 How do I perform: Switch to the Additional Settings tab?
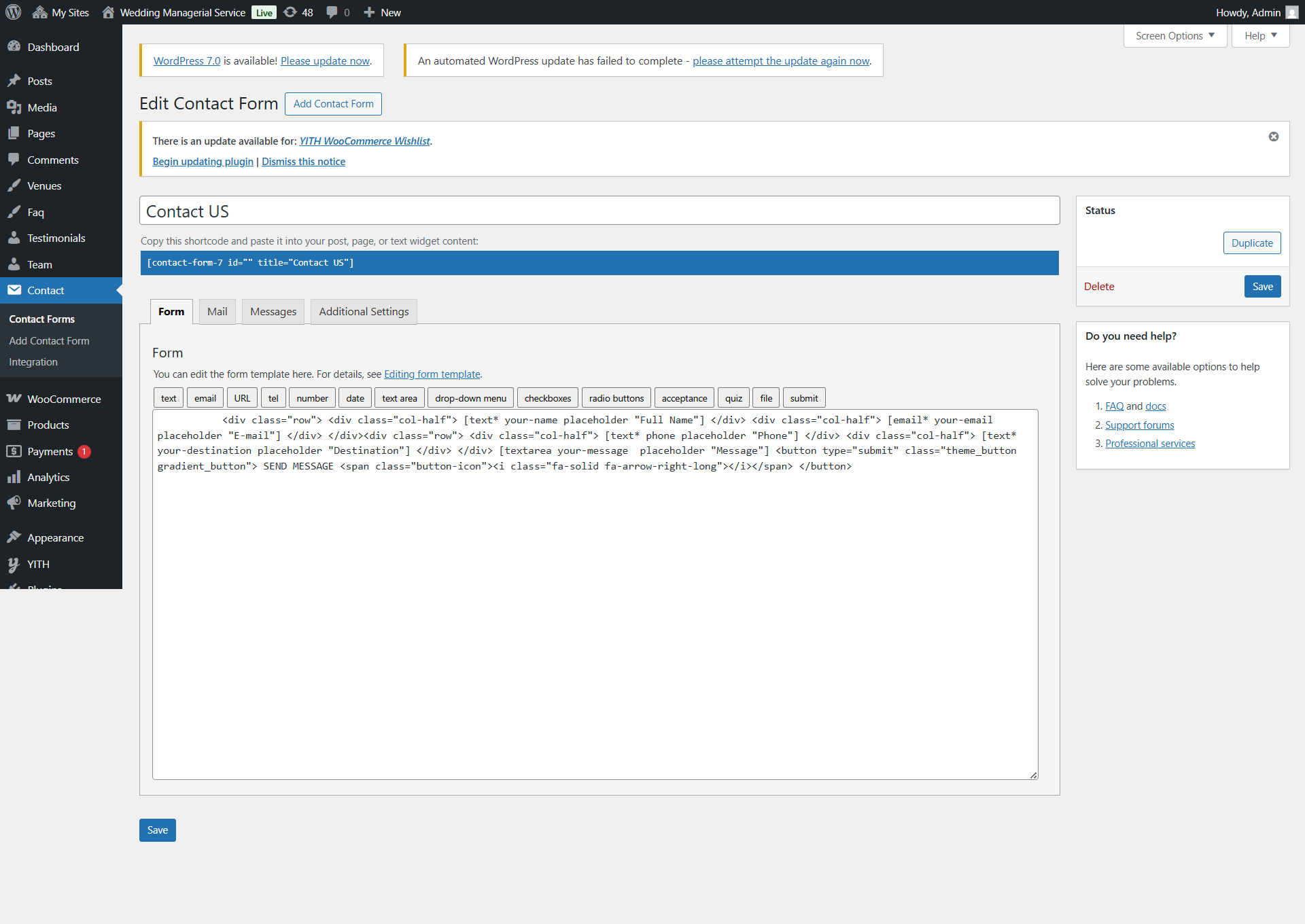364,311
